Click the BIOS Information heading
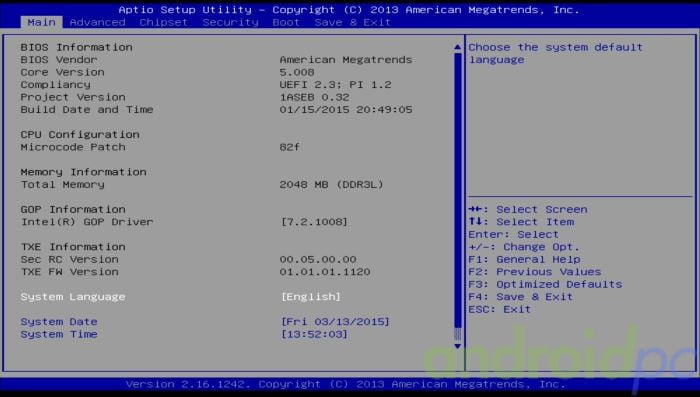Viewport: 700px width, 397px height. [76, 47]
